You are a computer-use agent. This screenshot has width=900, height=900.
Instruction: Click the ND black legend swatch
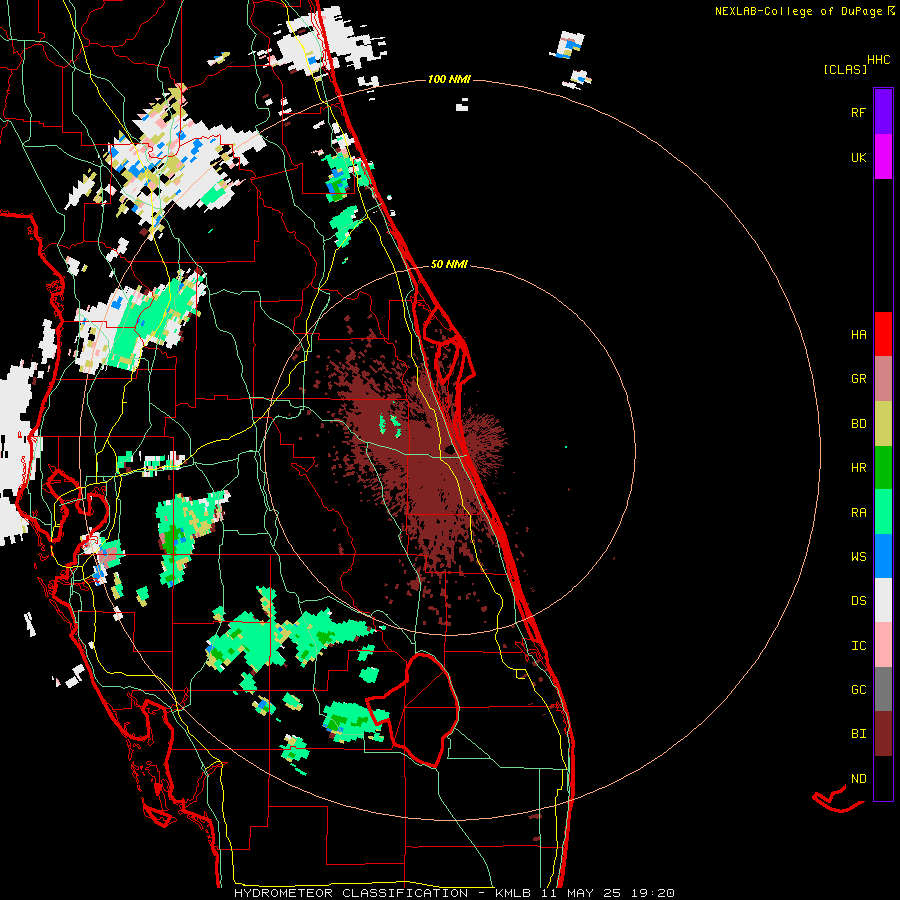[883, 778]
